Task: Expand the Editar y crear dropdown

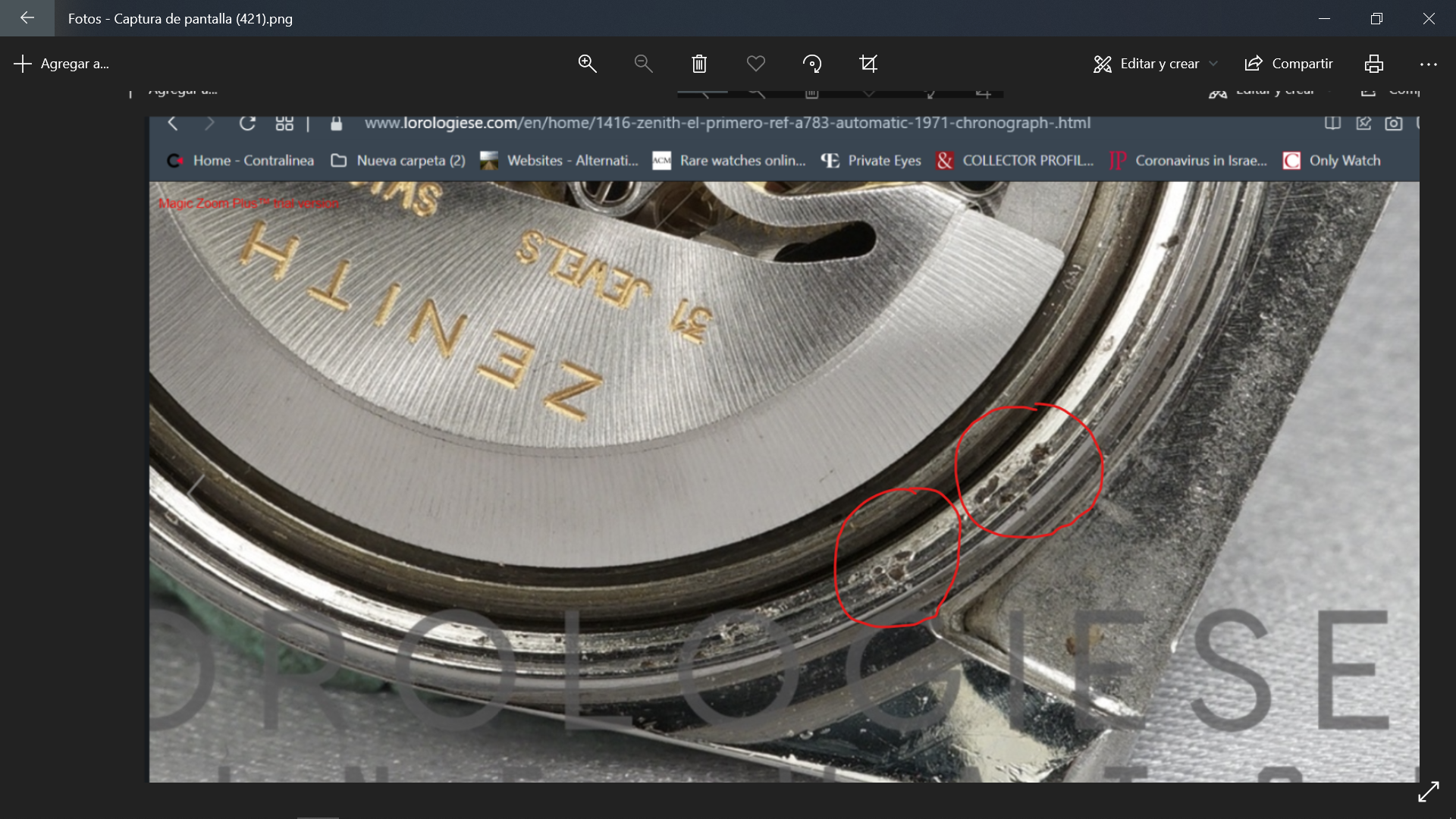Action: tap(1159, 64)
